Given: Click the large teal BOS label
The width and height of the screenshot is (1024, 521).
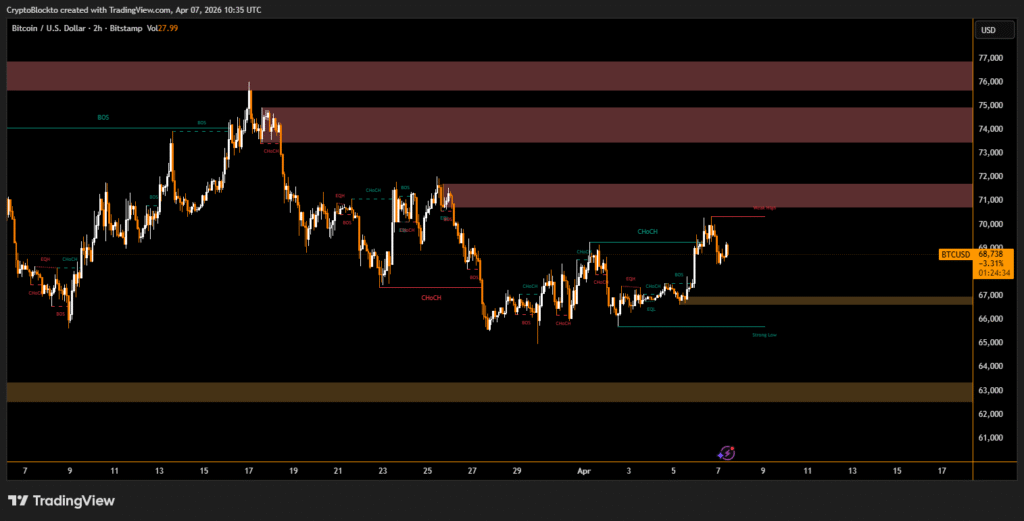Looking at the screenshot, I should [x=103, y=118].
